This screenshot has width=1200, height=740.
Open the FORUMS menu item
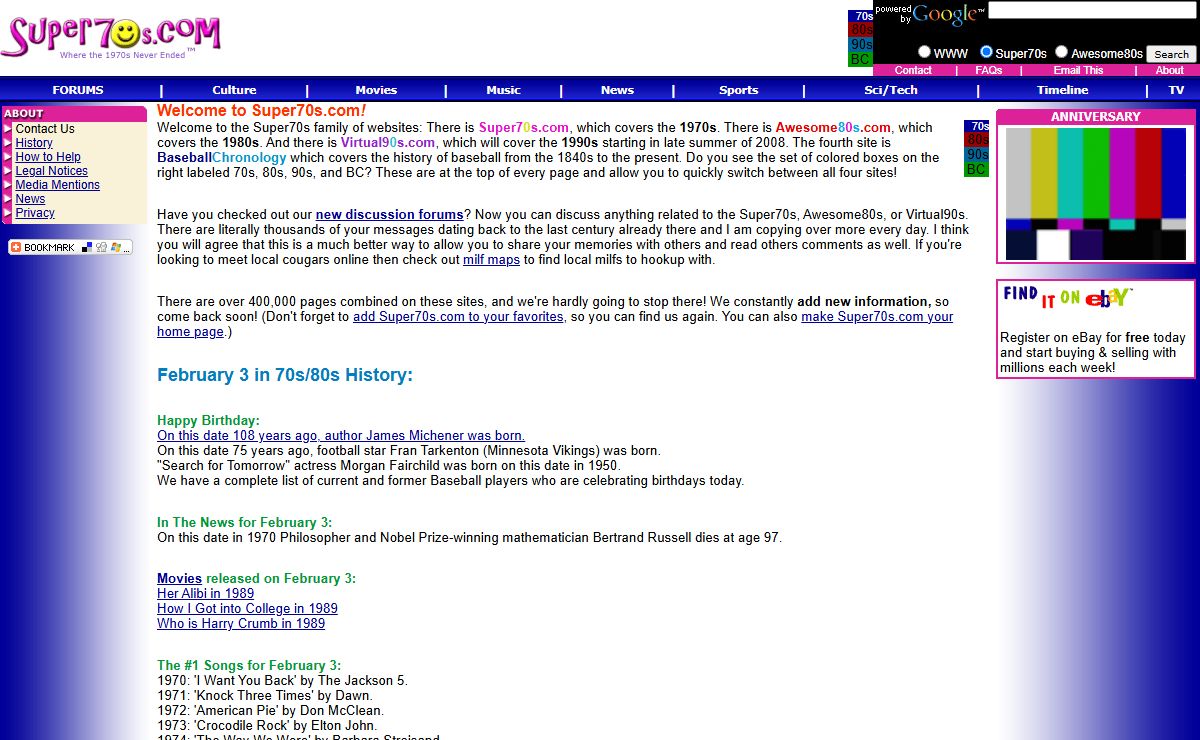pos(78,90)
